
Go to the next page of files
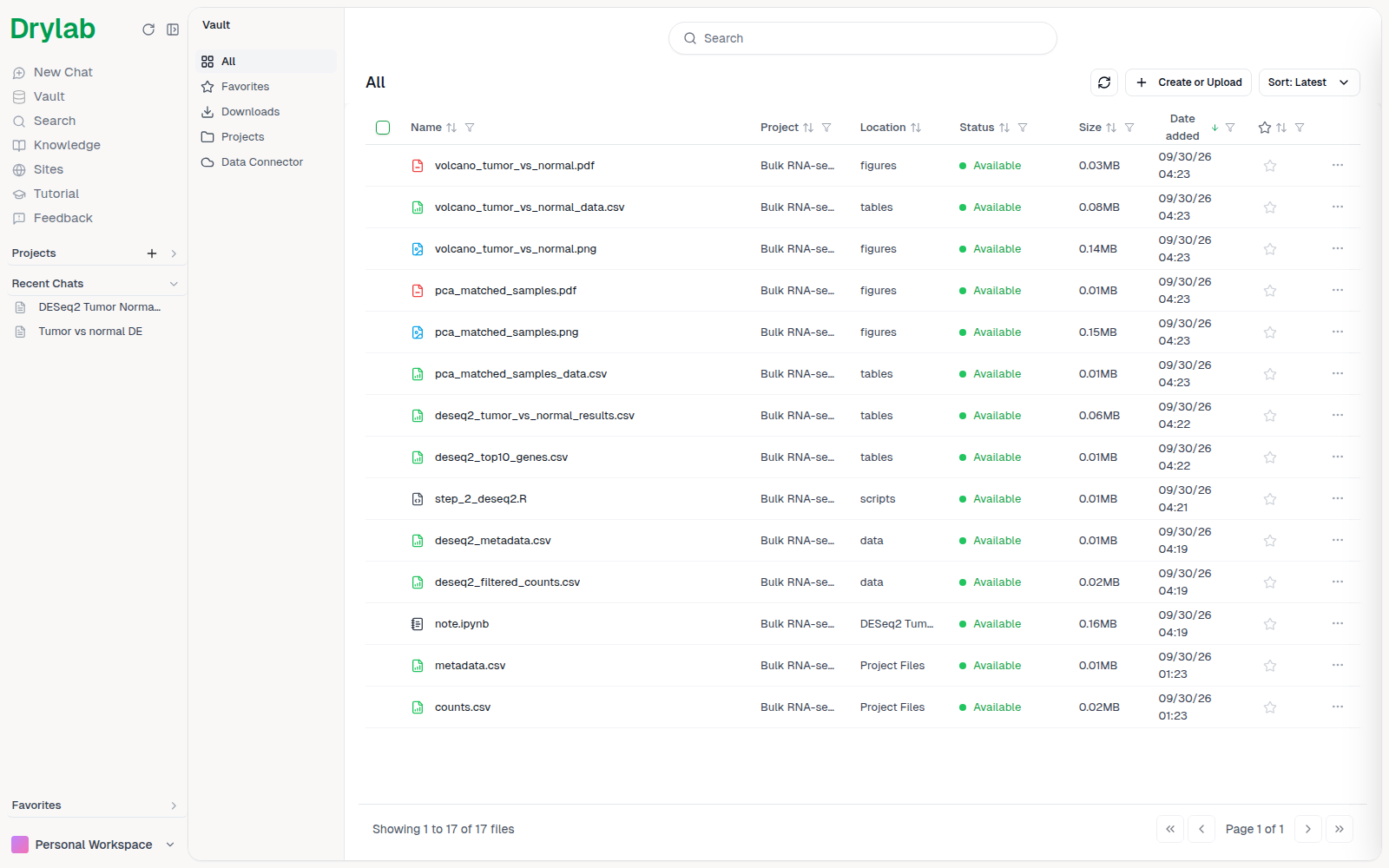point(1308,829)
